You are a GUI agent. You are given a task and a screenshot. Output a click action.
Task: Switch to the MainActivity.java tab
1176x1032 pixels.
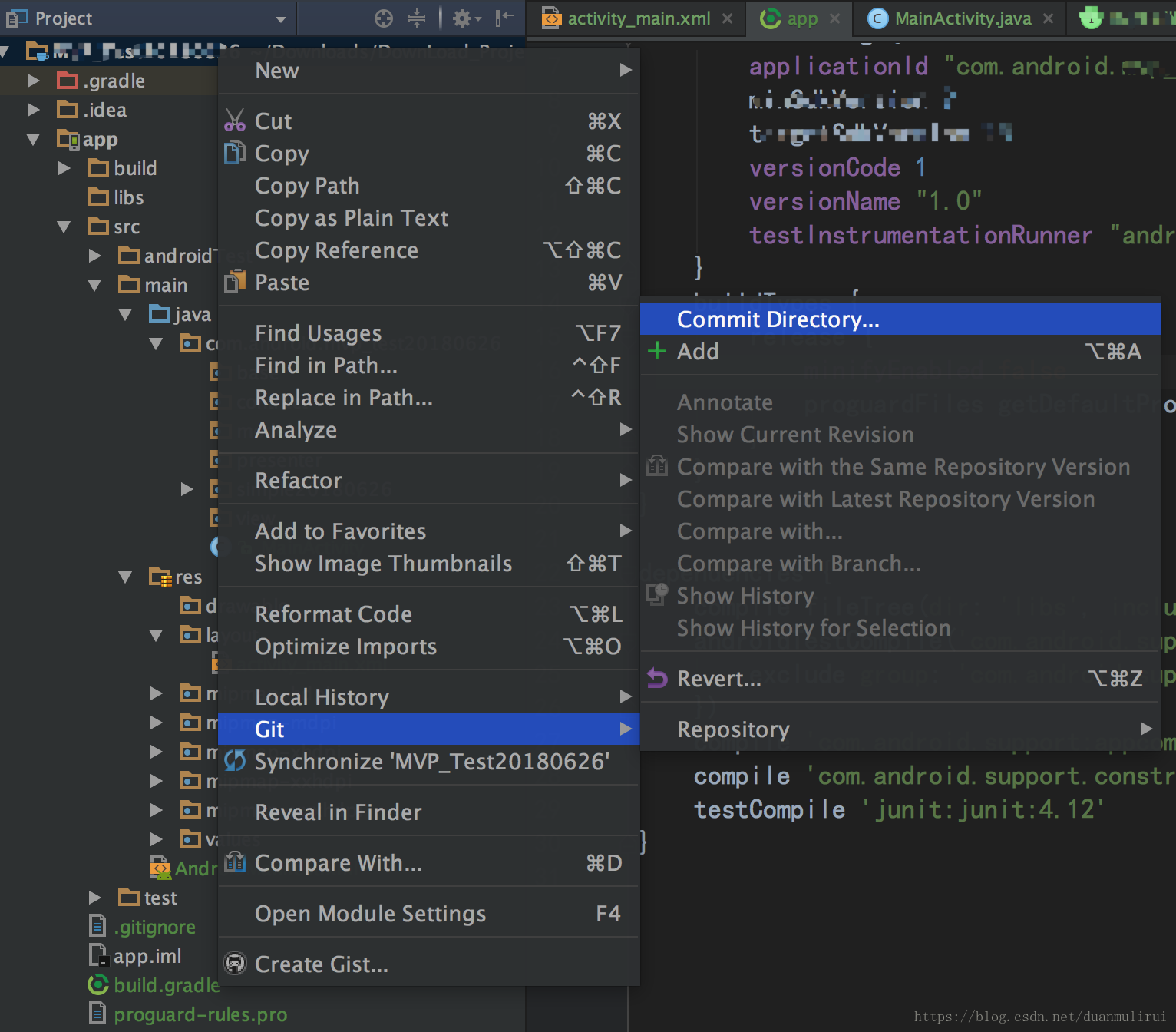pos(960,18)
